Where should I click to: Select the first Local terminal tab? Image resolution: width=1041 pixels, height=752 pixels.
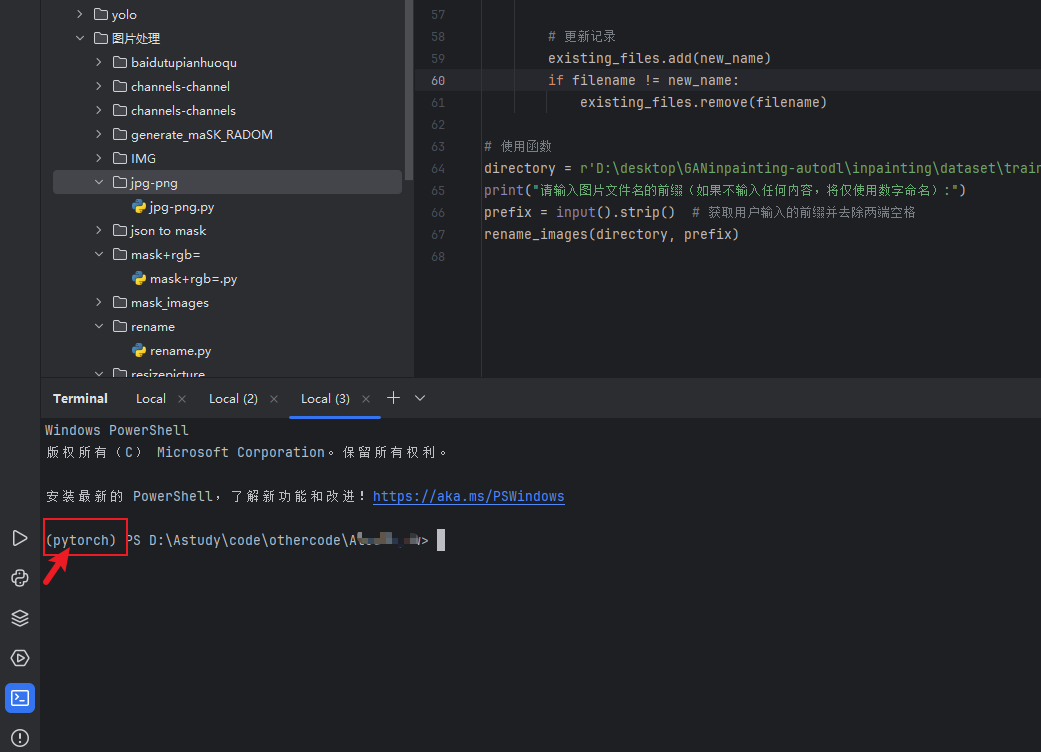150,398
